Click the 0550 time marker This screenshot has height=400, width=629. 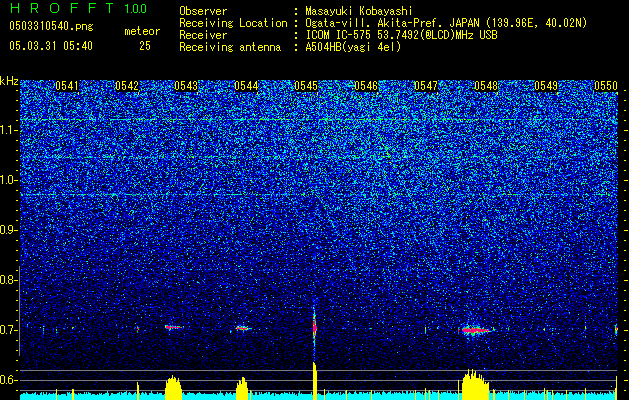(x=606, y=86)
